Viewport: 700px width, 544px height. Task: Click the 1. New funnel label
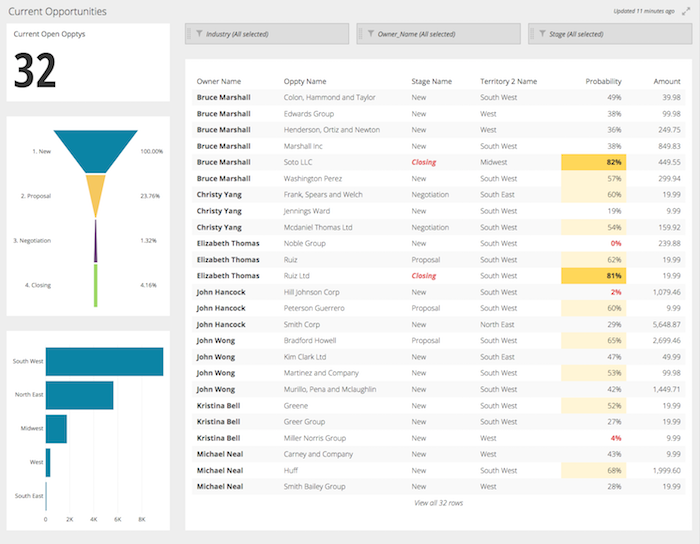click(x=42, y=151)
